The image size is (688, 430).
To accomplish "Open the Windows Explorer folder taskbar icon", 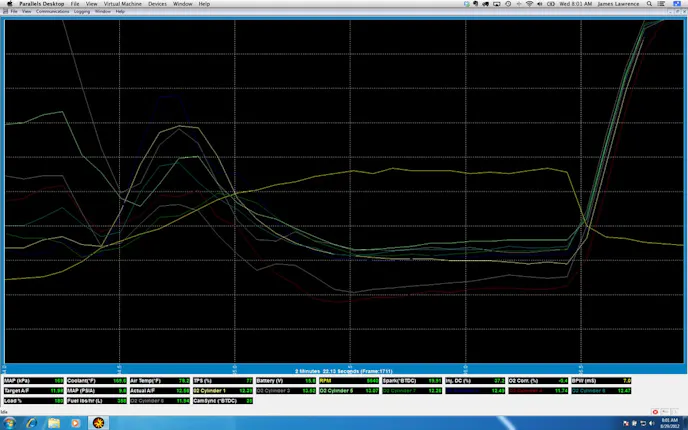I will click(53, 423).
